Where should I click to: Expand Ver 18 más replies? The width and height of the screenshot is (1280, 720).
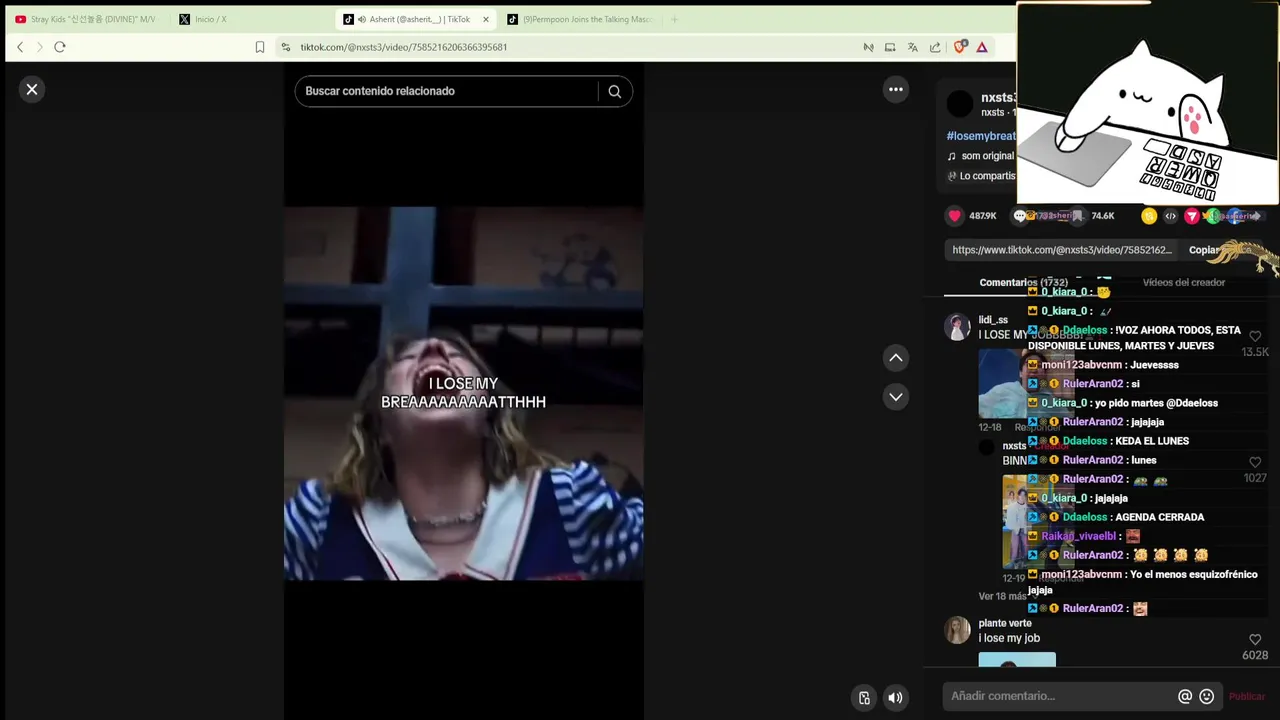[x=1009, y=597]
